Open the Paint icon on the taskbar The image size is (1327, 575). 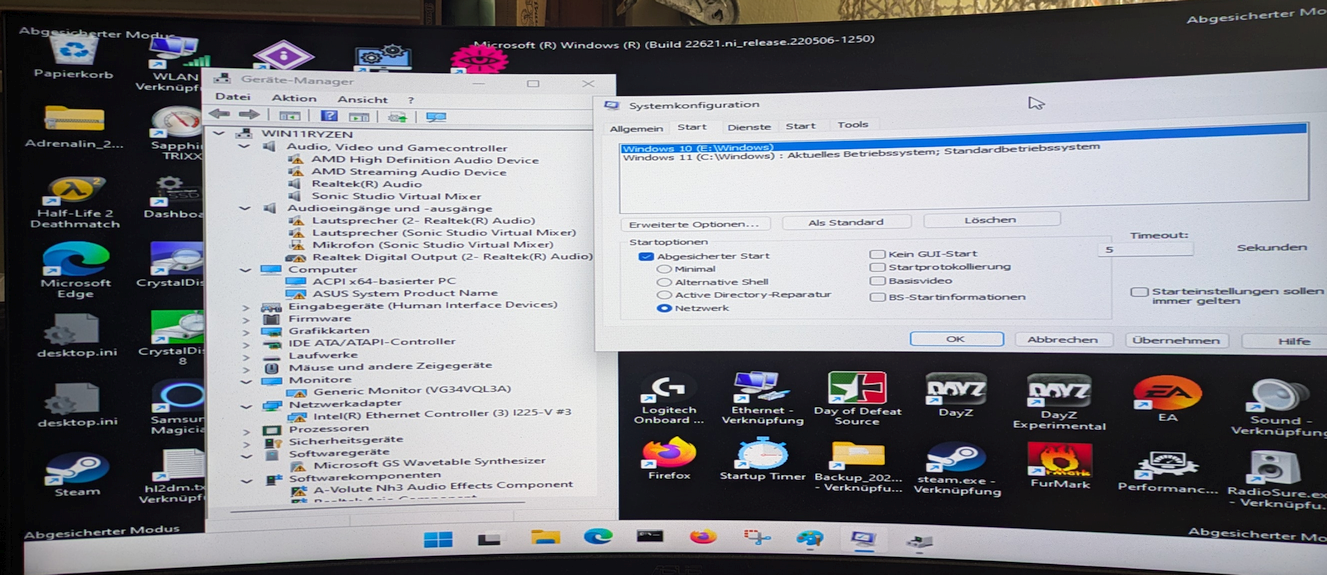809,538
